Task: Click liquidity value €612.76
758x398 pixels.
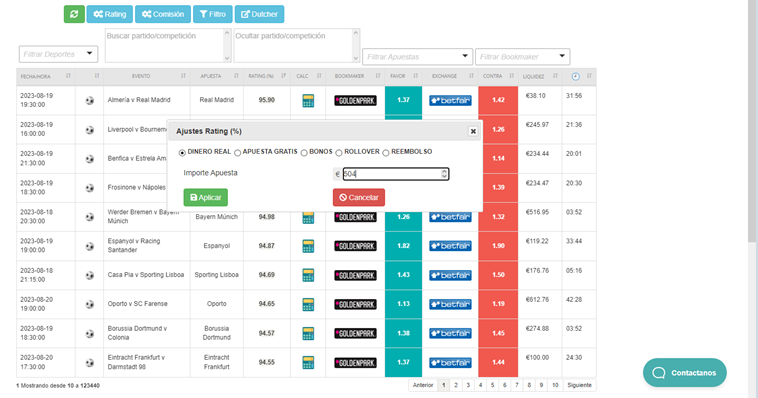Action: 537,299
